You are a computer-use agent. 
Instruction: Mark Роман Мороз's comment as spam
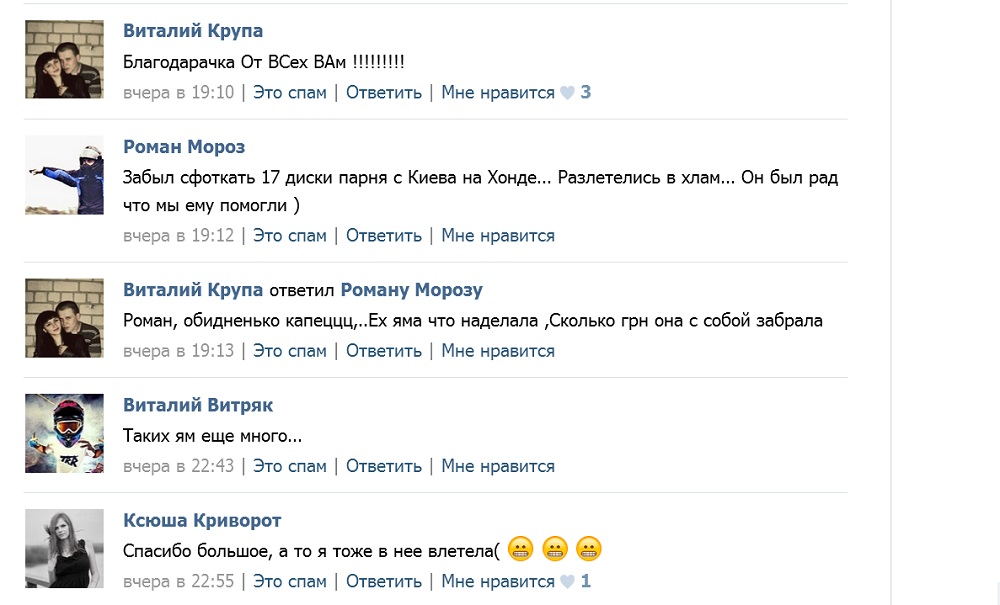[x=290, y=236]
